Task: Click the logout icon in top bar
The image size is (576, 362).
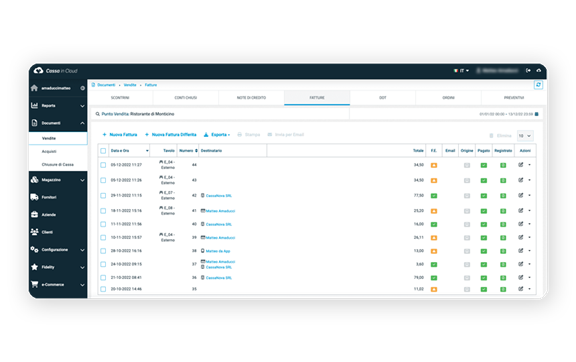Action: [x=528, y=70]
